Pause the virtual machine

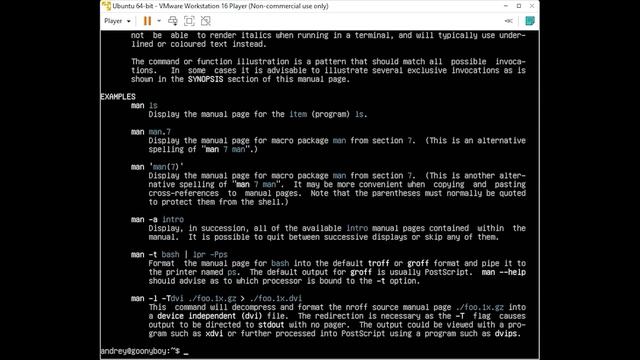[147, 21]
